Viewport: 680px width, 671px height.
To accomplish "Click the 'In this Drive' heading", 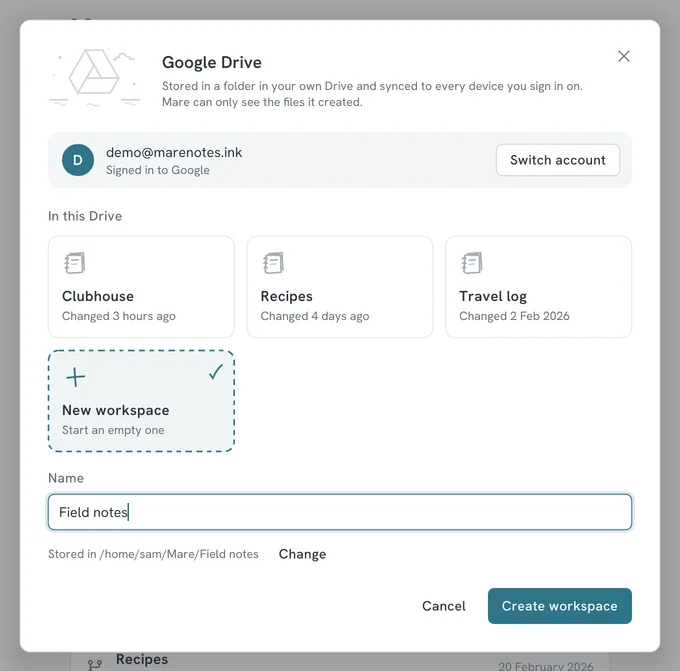I will coord(85,216).
